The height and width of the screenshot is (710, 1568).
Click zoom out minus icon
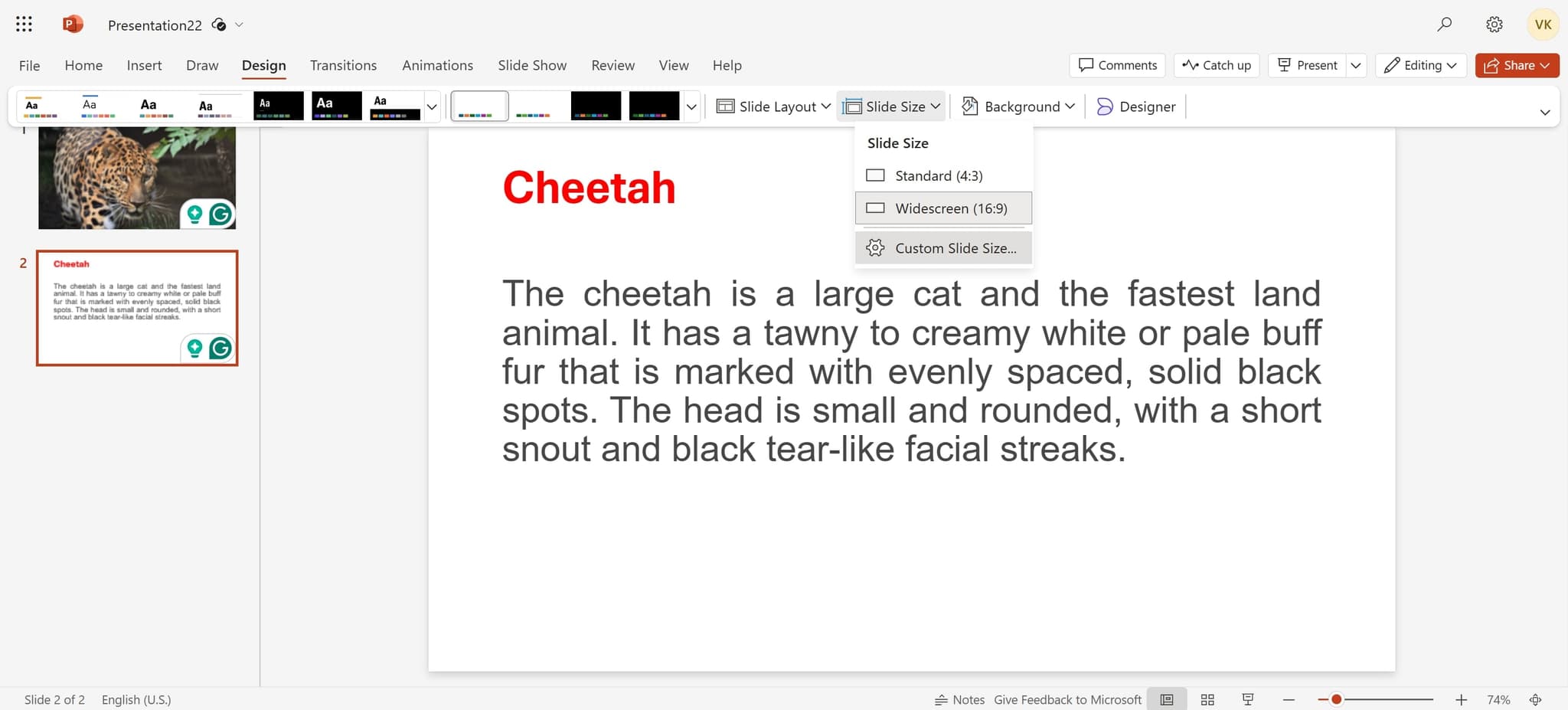1289,699
